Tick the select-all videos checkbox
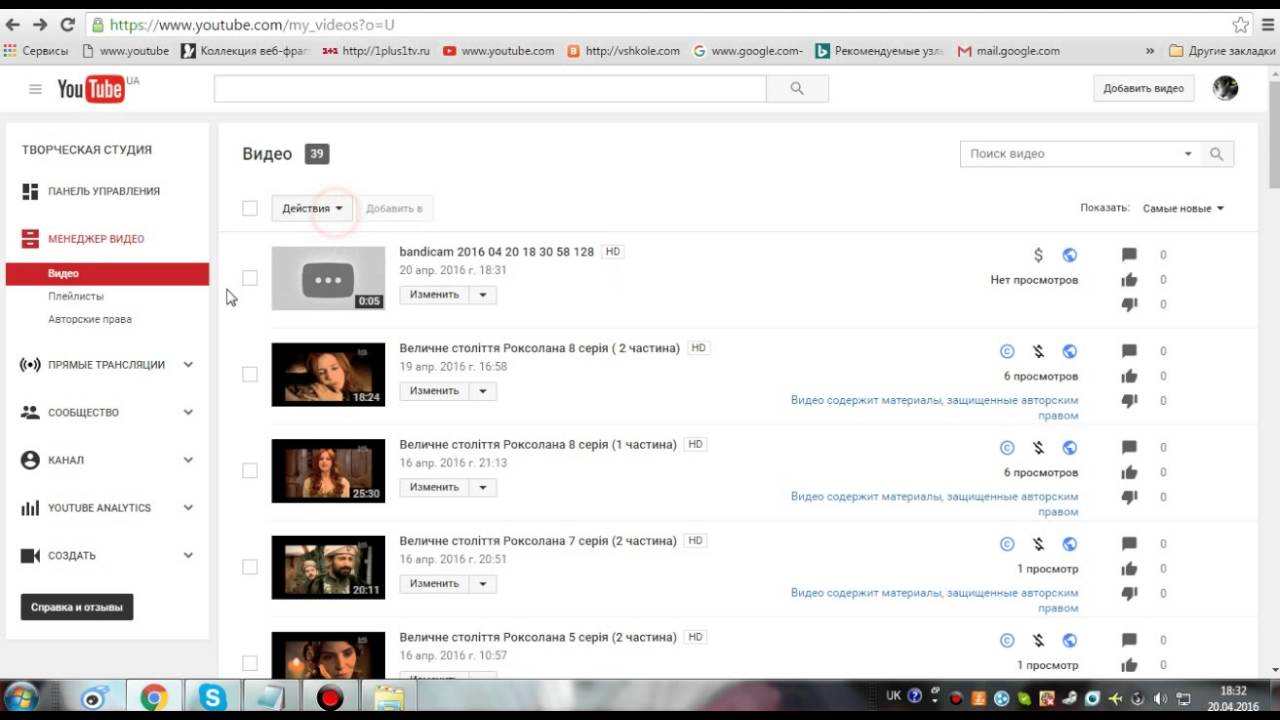This screenshot has height=720, width=1280. [x=250, y=208]
